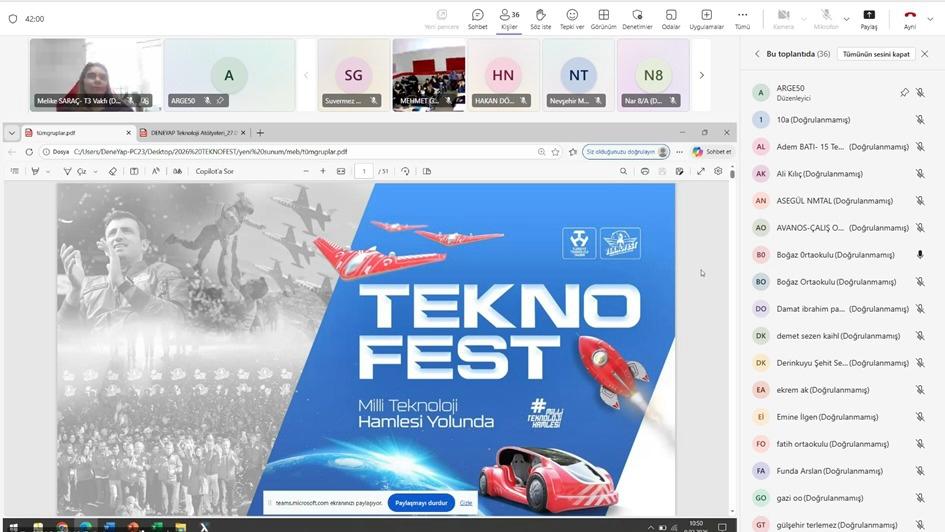Click the PDF page number field
The width and height of the screenshot is (945, 532).
[364, 171]
